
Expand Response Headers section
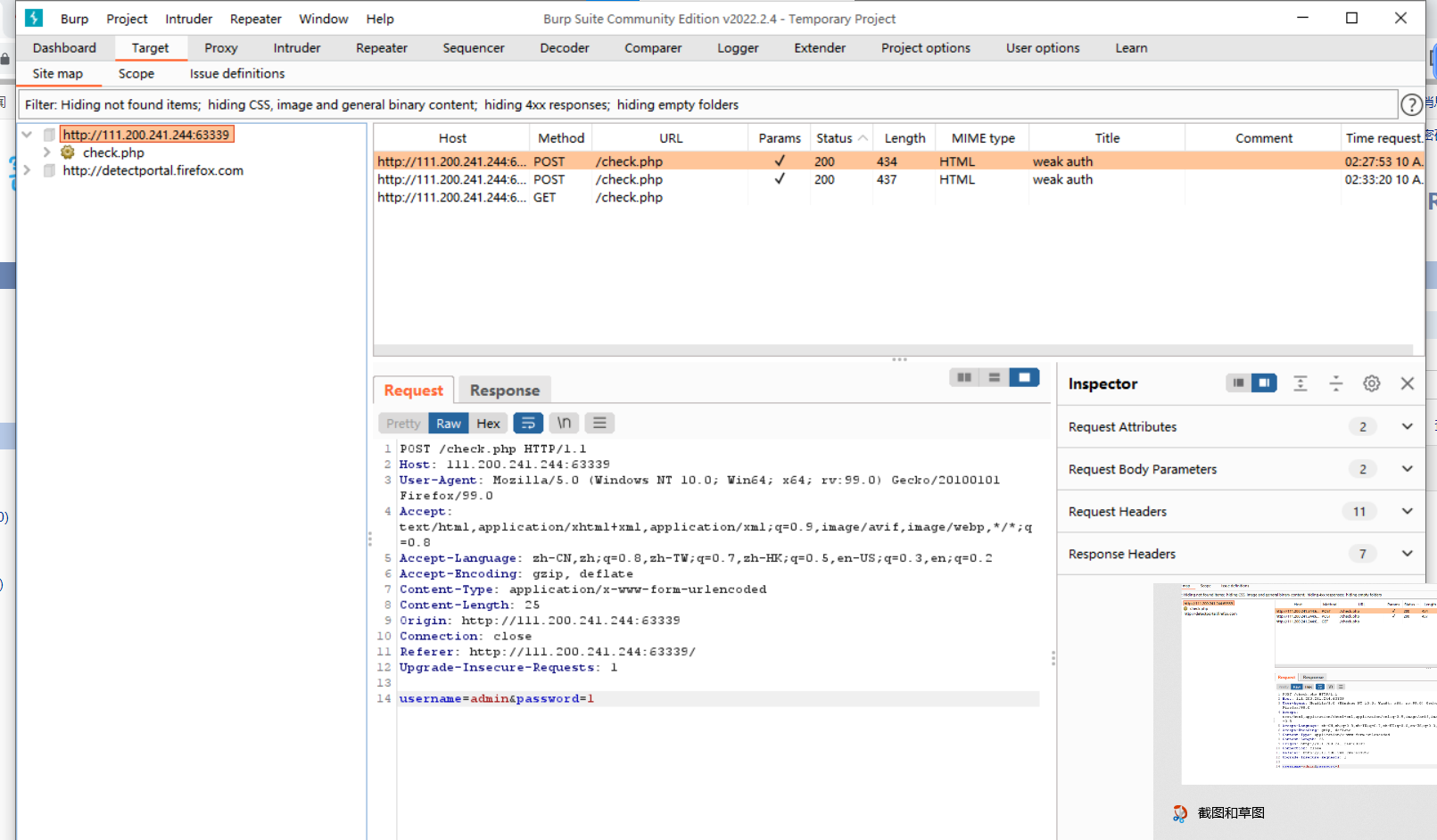(x=1408, y=554)
